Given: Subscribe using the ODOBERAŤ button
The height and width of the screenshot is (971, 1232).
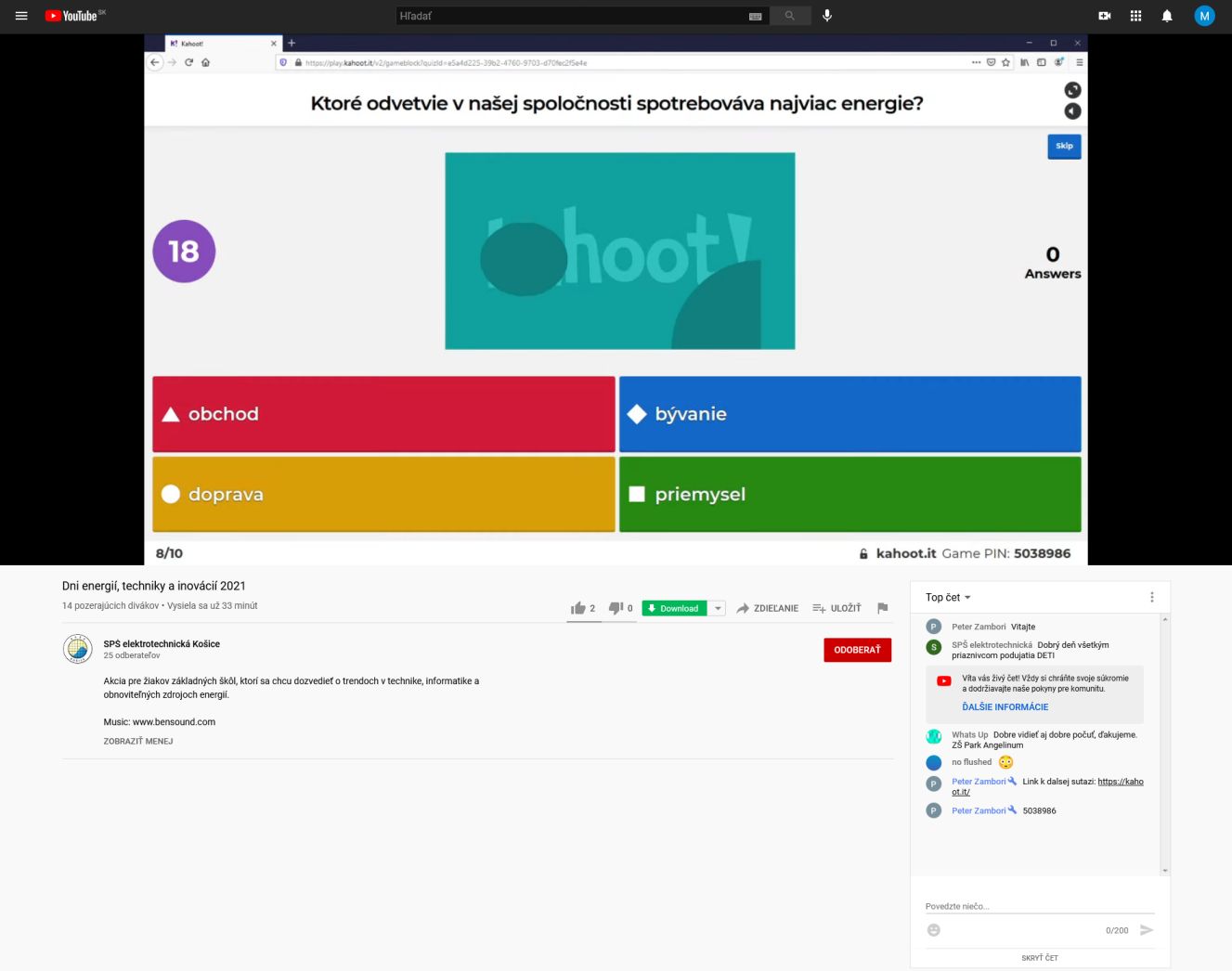Looking at the screenshot, I should coord(857,650).
